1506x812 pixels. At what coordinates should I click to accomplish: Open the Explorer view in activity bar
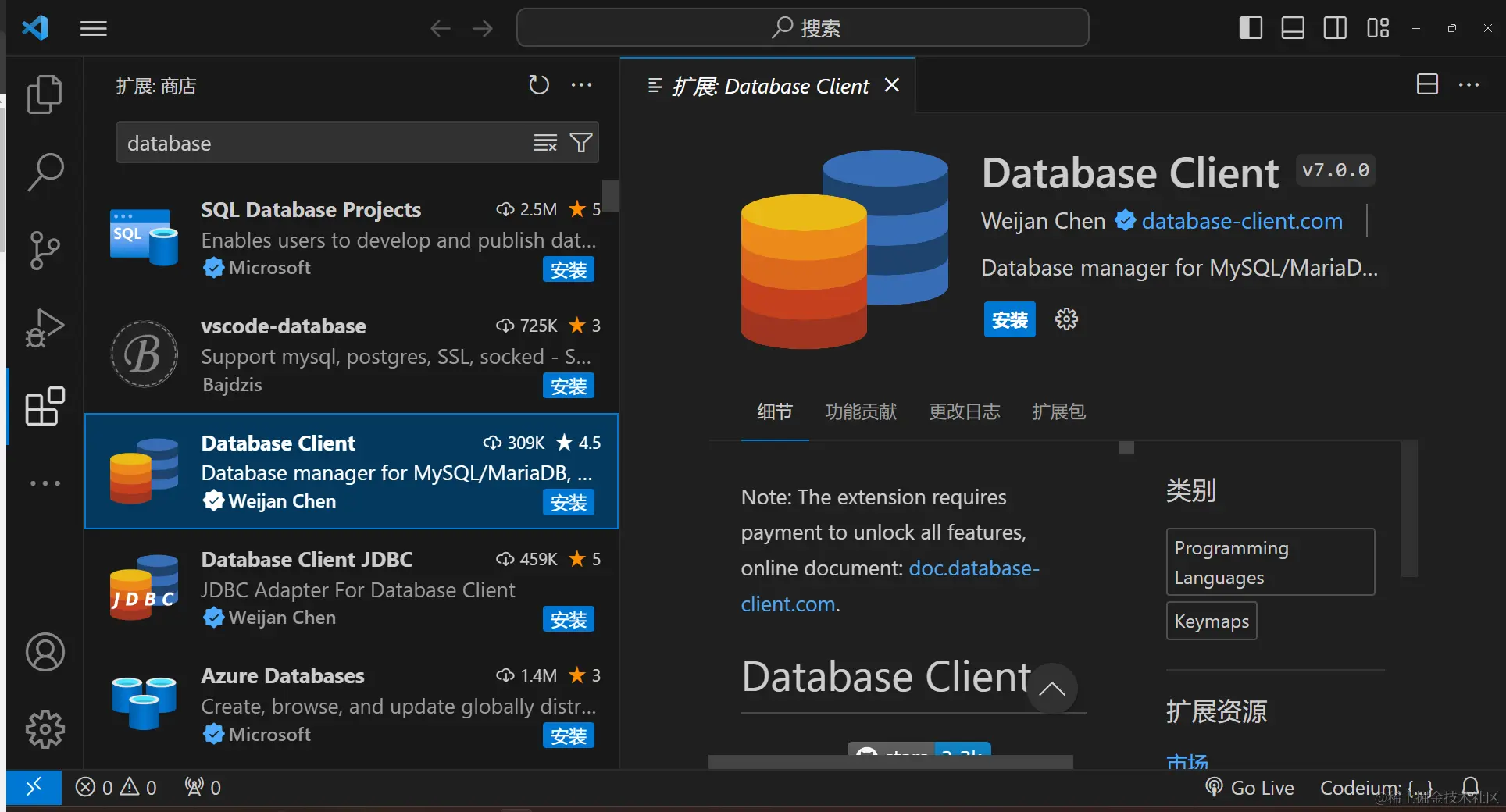tap(45, 94)
